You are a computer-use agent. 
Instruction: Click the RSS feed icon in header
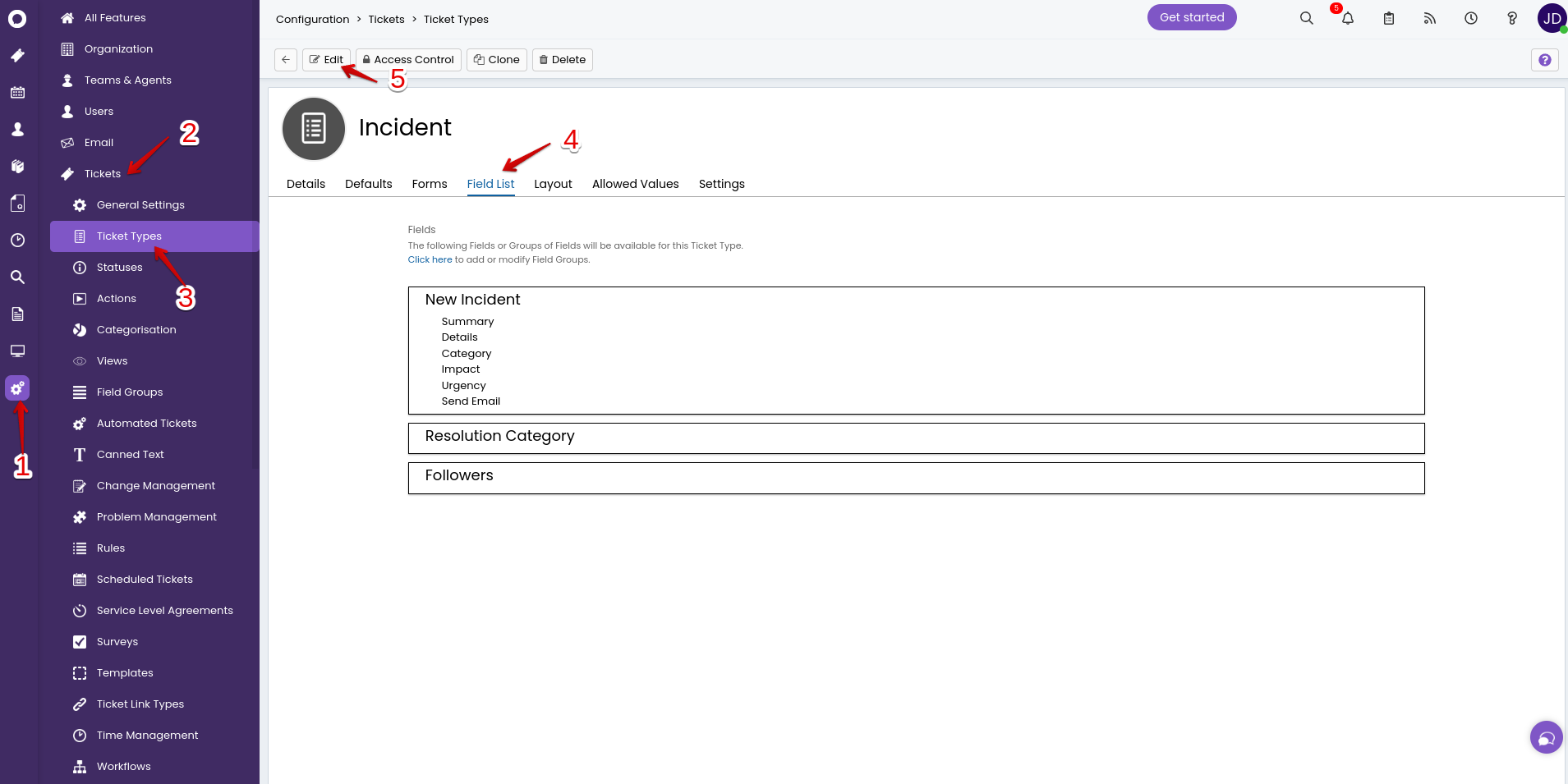pyautogui.click(x=1429, y=18)
